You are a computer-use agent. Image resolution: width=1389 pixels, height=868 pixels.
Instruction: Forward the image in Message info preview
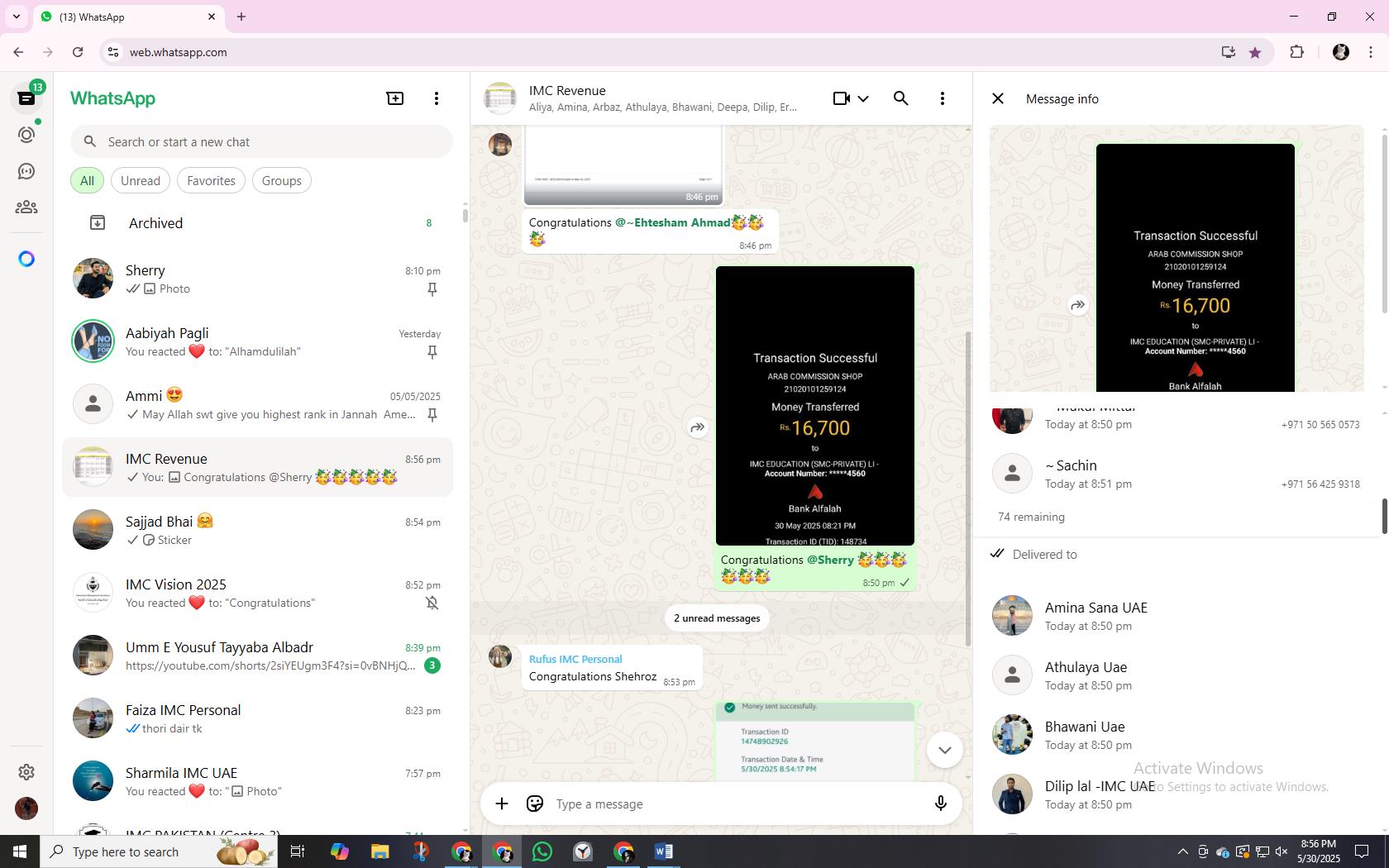click(1078, 305)
